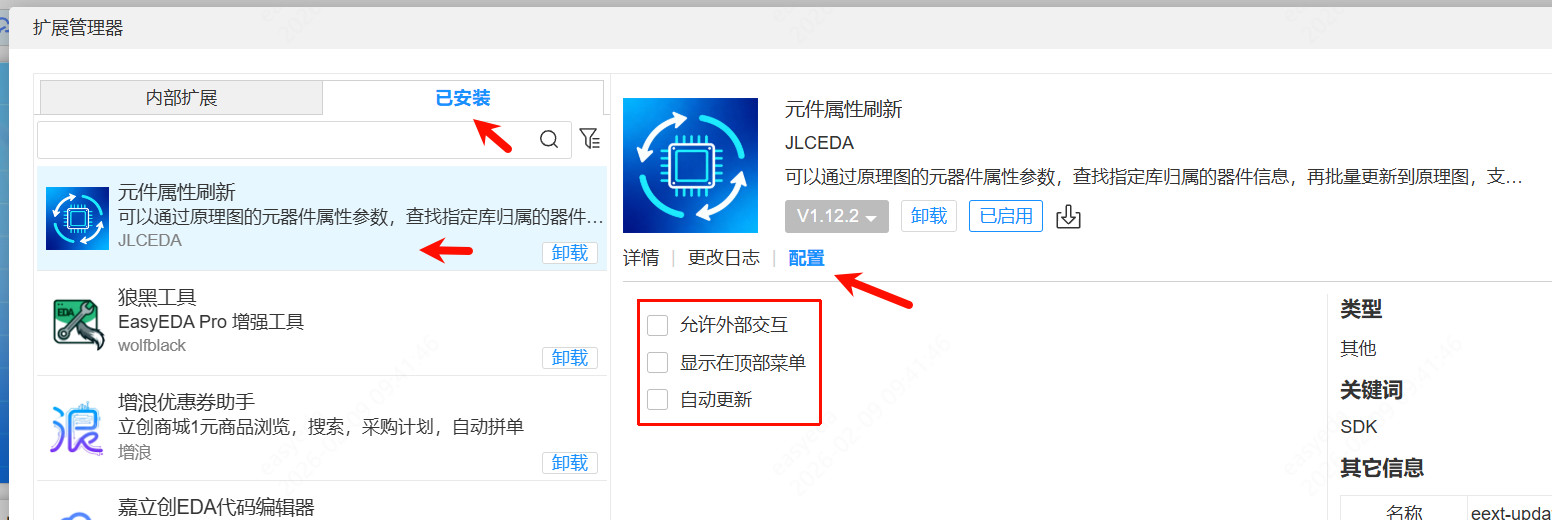Select 元件属性刷新 extension icon in list
The height and width of the screenshot is (520, 1552).
(x=77, y=217)
